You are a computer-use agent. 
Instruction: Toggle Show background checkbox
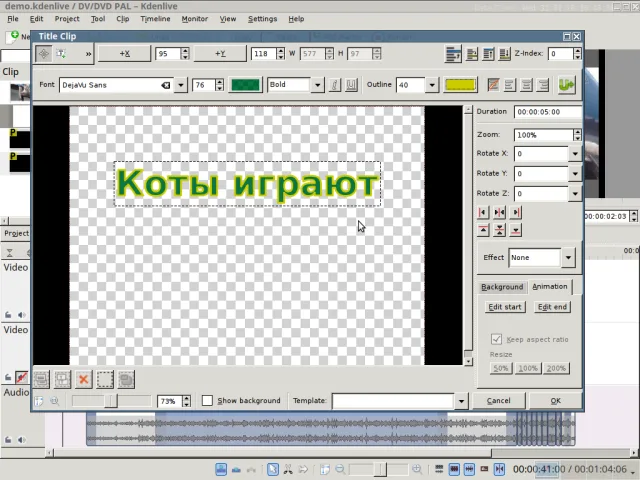(207, 400)
